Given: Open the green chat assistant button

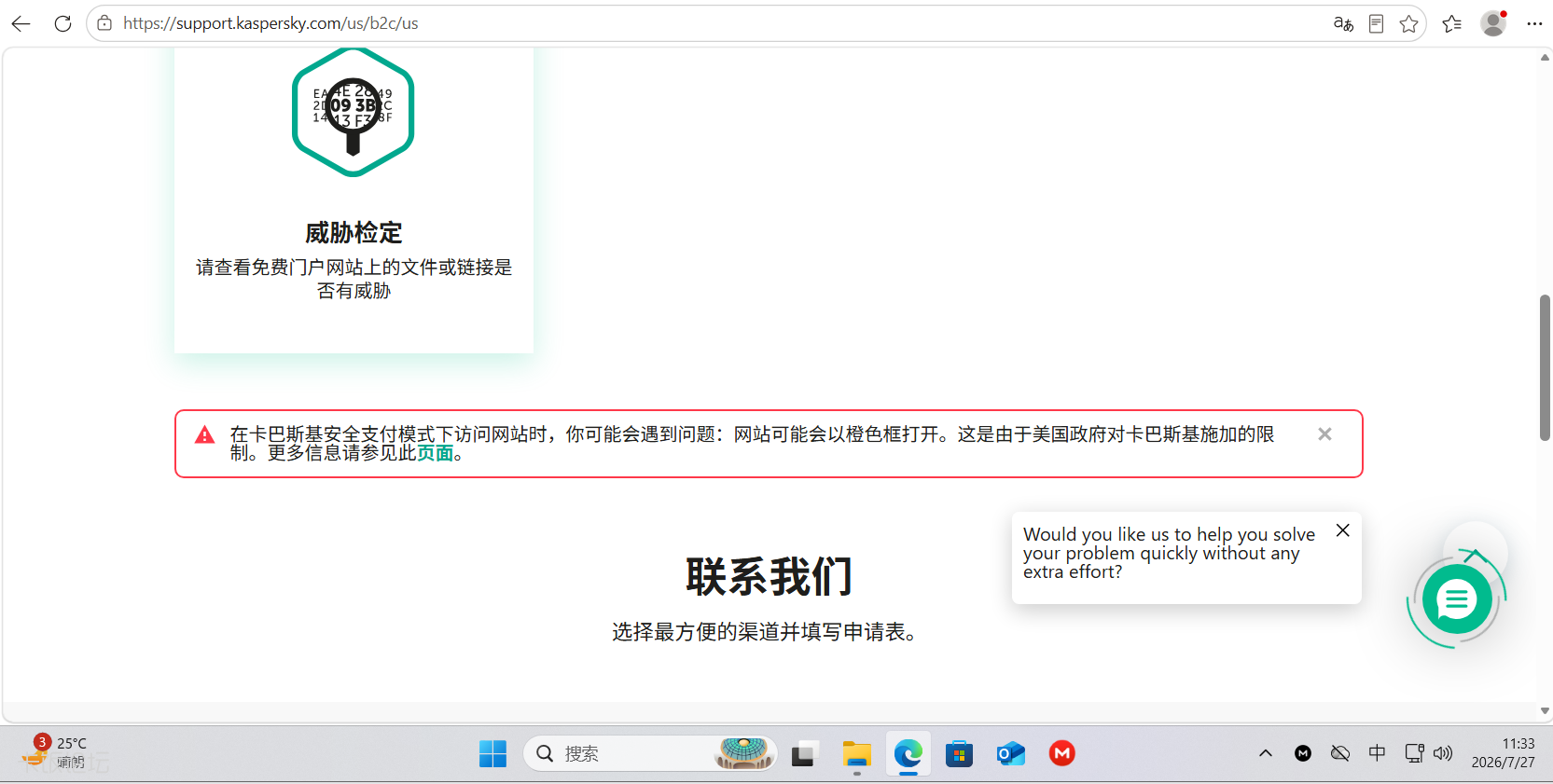Looking at the screenshot, I should coord(1457,599).
